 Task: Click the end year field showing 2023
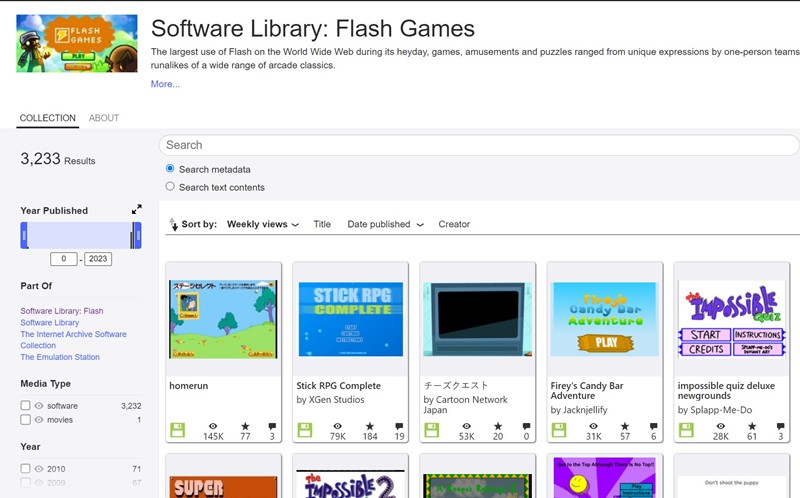[x=98, y=259]
